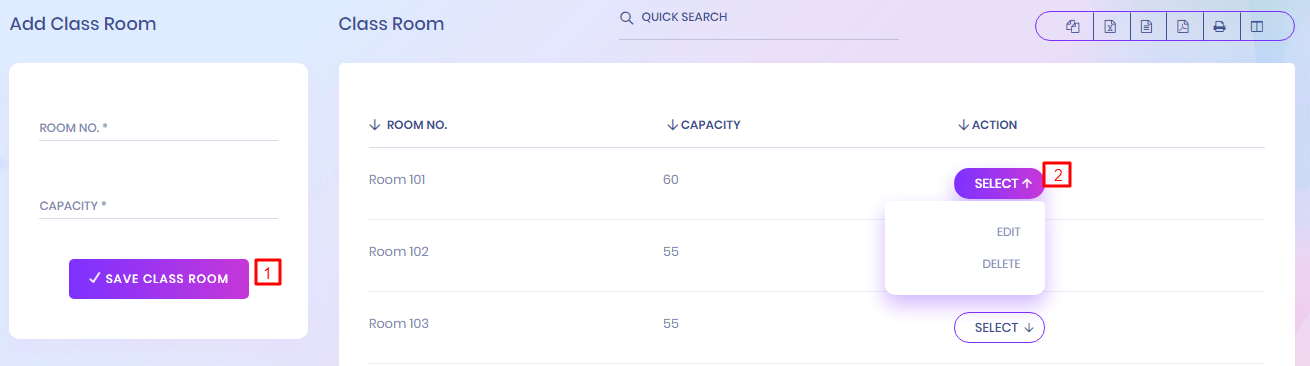Sort the table by Capacity
Screen dimensions: 1310x366
[x=704, y=125]
